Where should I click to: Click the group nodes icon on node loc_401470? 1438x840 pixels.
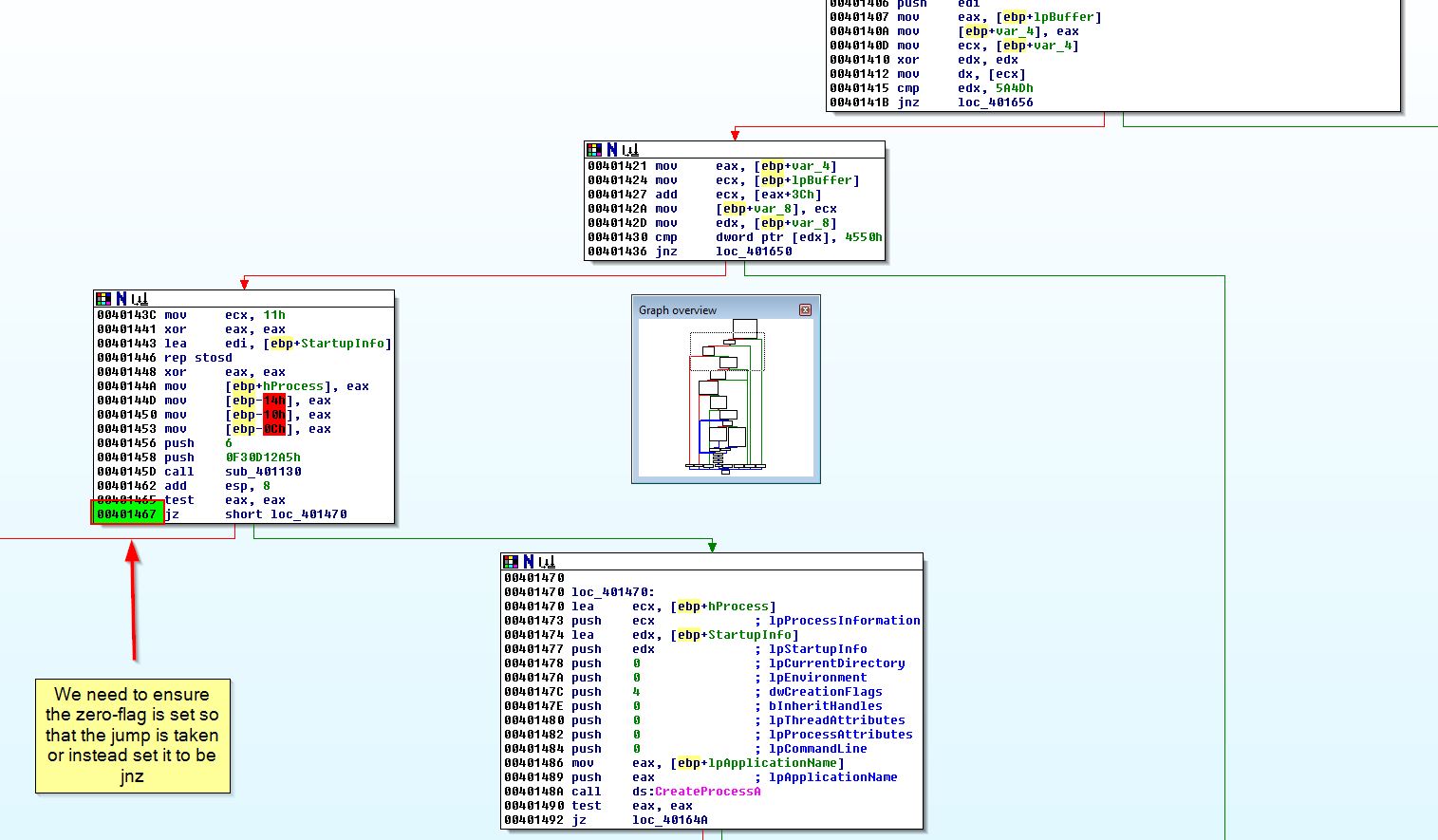(x=547, y=562)
